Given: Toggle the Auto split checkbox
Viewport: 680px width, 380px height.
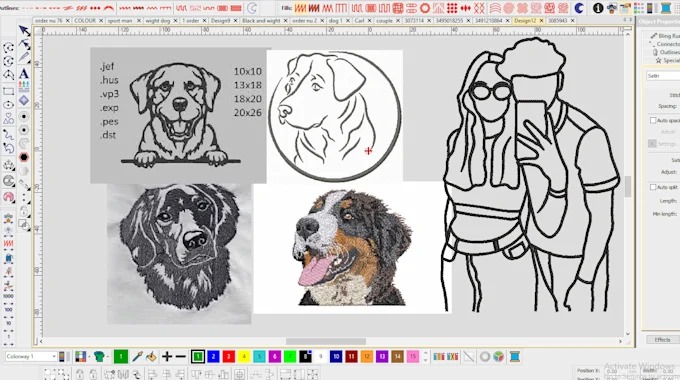Looking at the screenshot, I should click(653, 187).
